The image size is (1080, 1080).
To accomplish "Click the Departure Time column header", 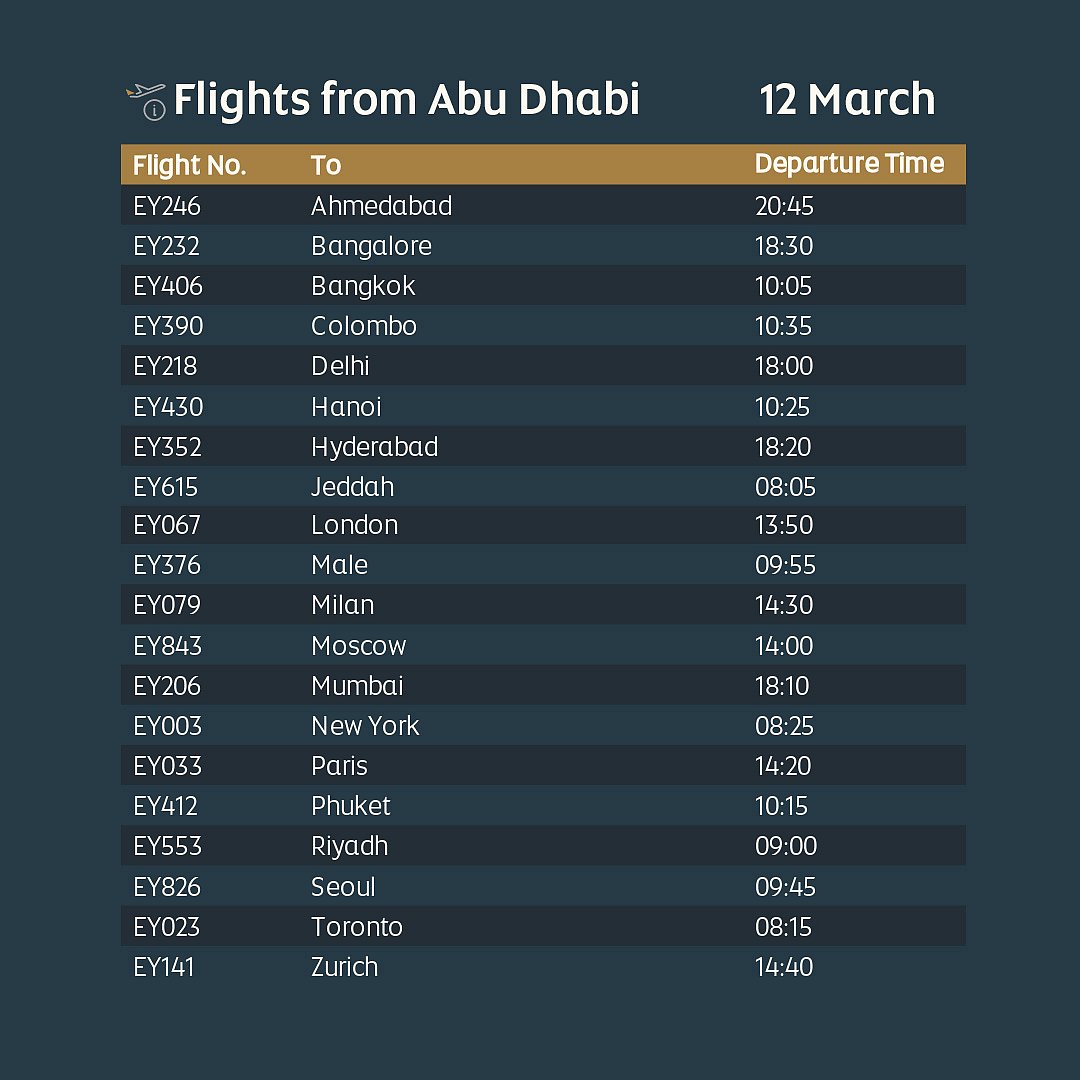I will click(x=849, y=164).
